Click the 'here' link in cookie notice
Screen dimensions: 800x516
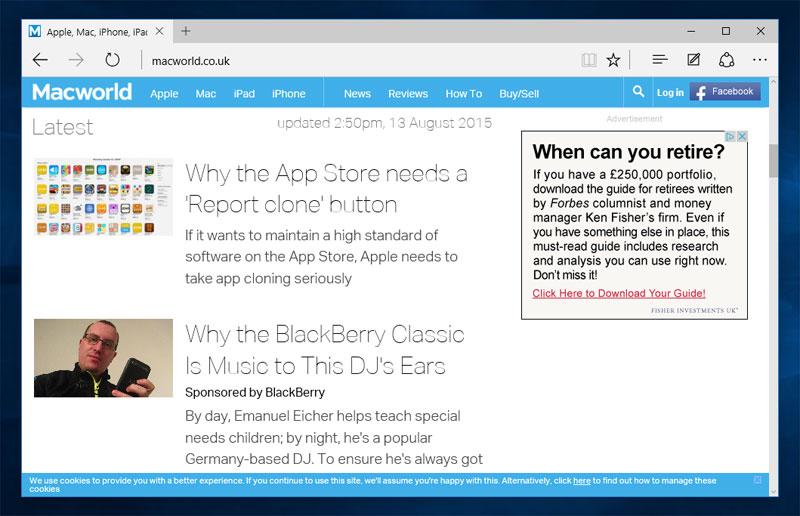point(582,481)
